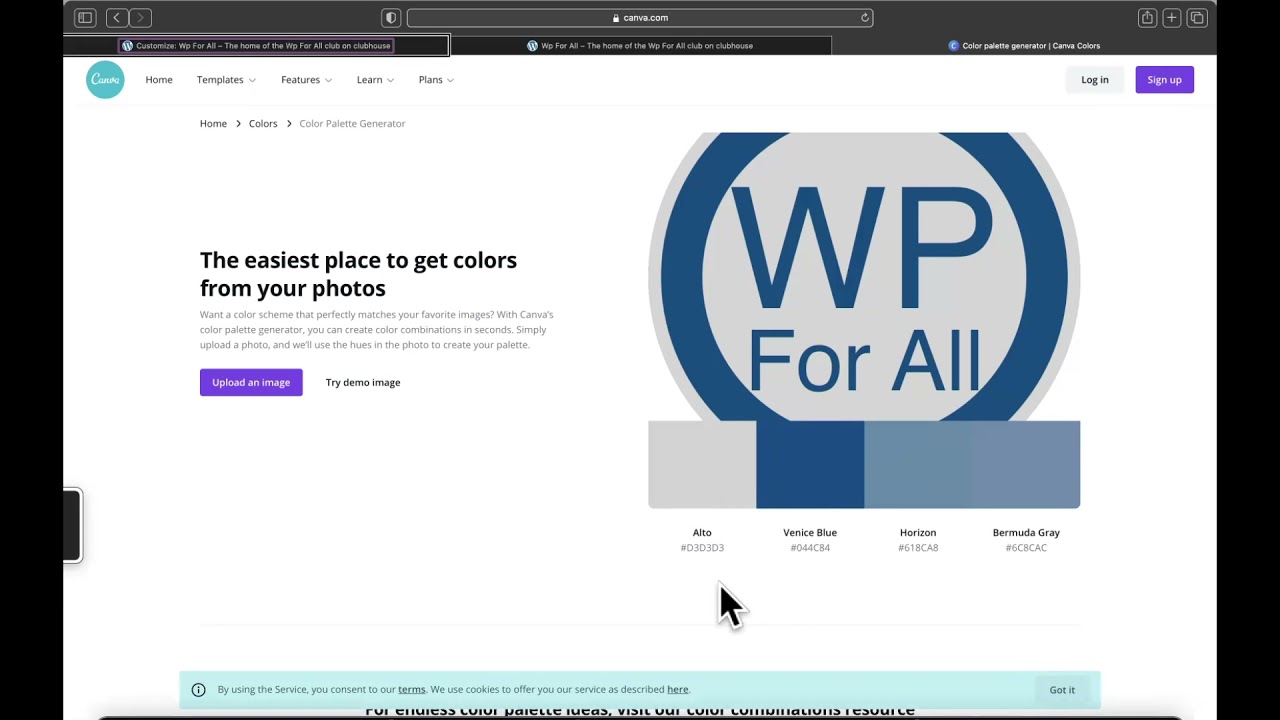Click the heading about colors from photos

tap(358, 274)
